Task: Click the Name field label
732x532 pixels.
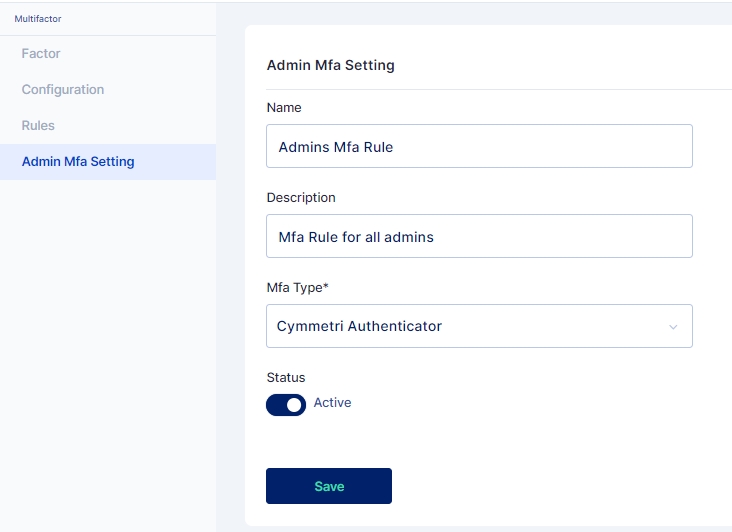Action: pos(284,108)
